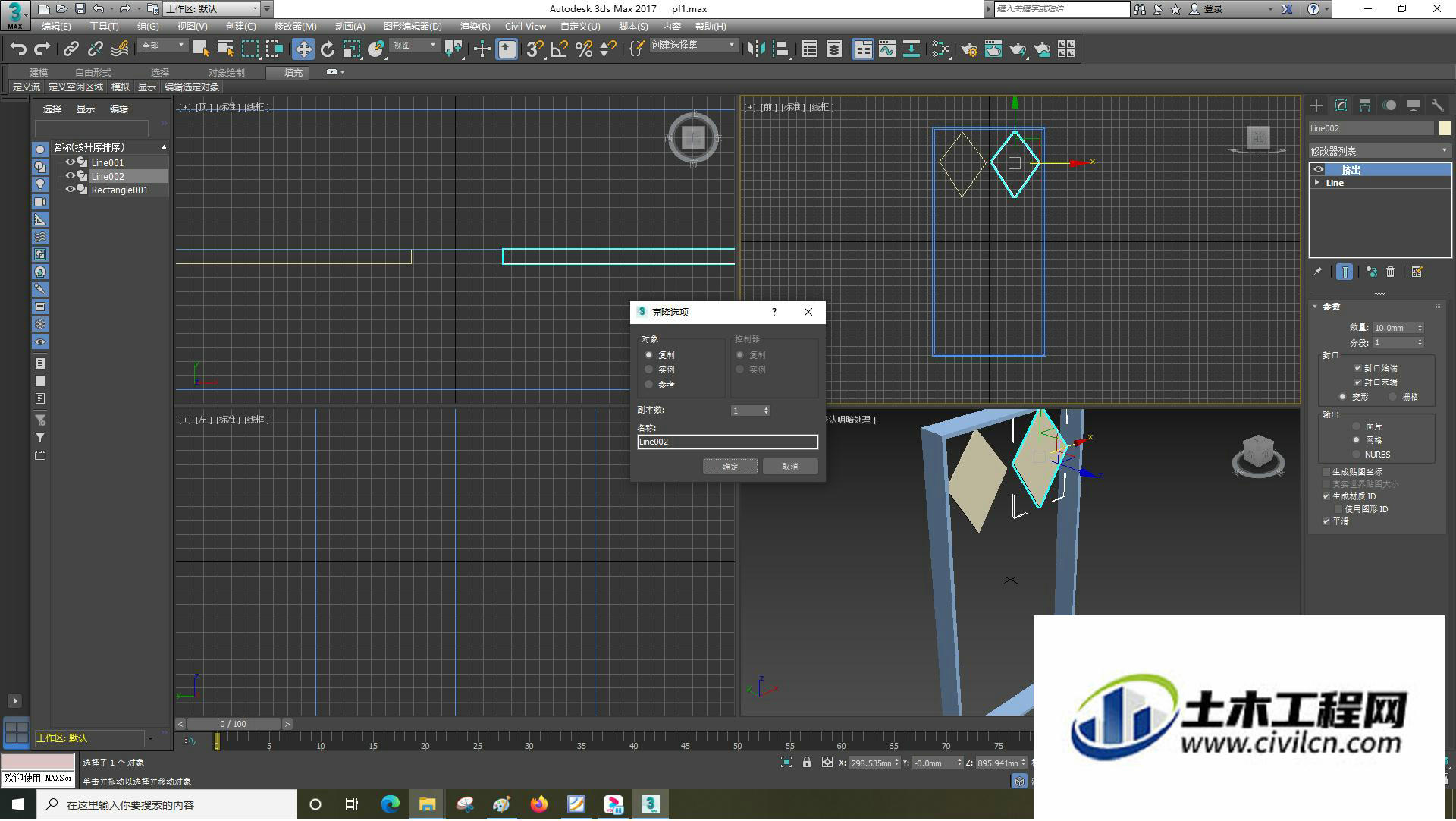Toggle the Extrude modifier eye icon
1456x821 pixels.
point(1319,170)
